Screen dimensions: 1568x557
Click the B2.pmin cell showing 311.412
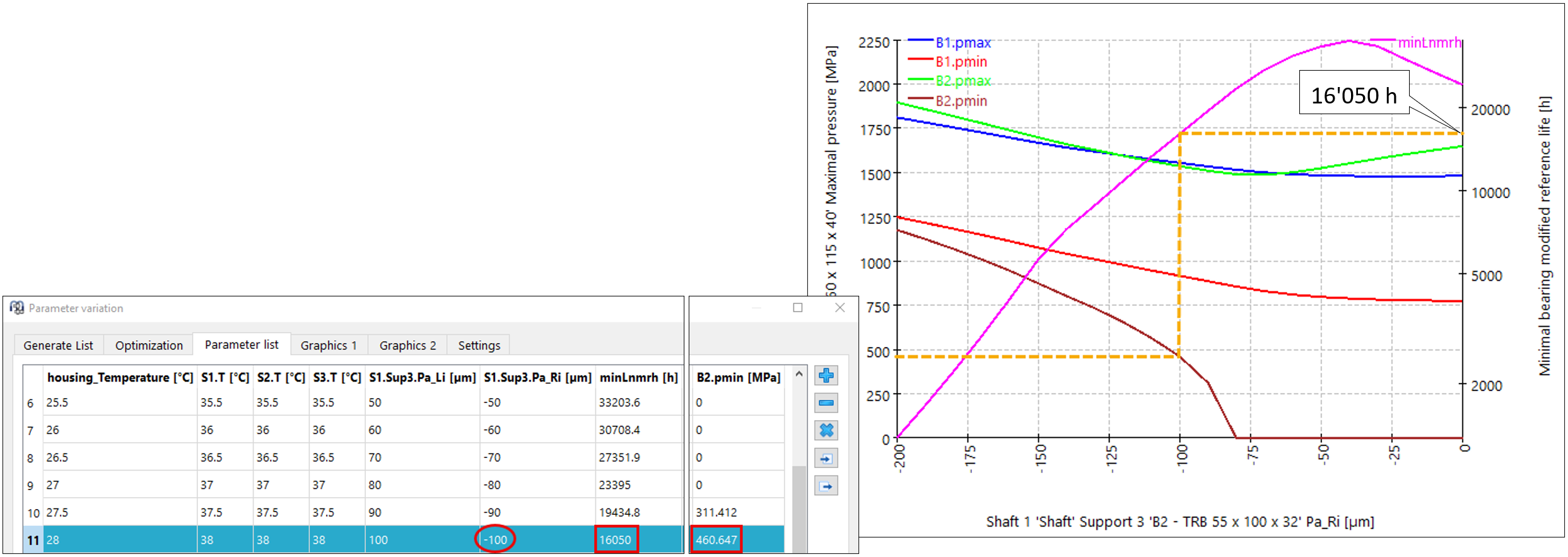717,512
